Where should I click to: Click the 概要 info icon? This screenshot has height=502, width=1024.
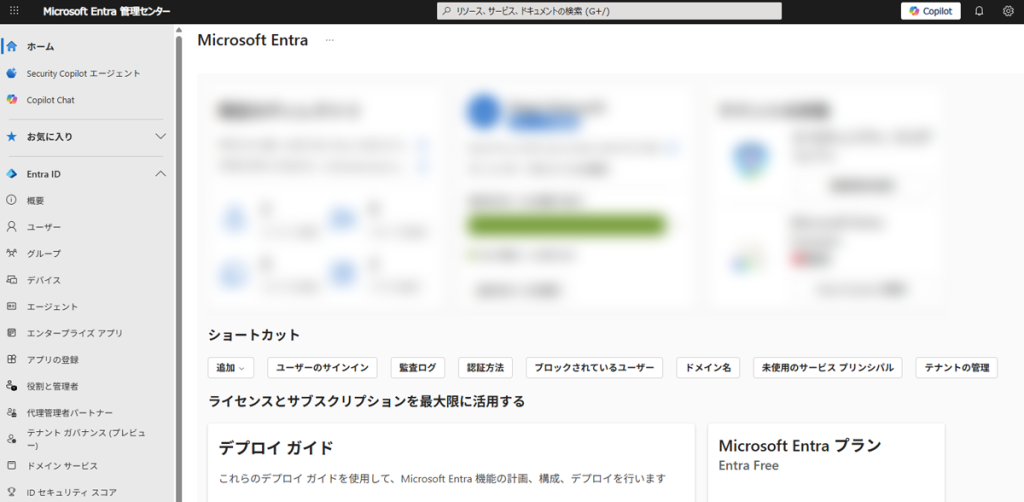click(x=12, y=200)
